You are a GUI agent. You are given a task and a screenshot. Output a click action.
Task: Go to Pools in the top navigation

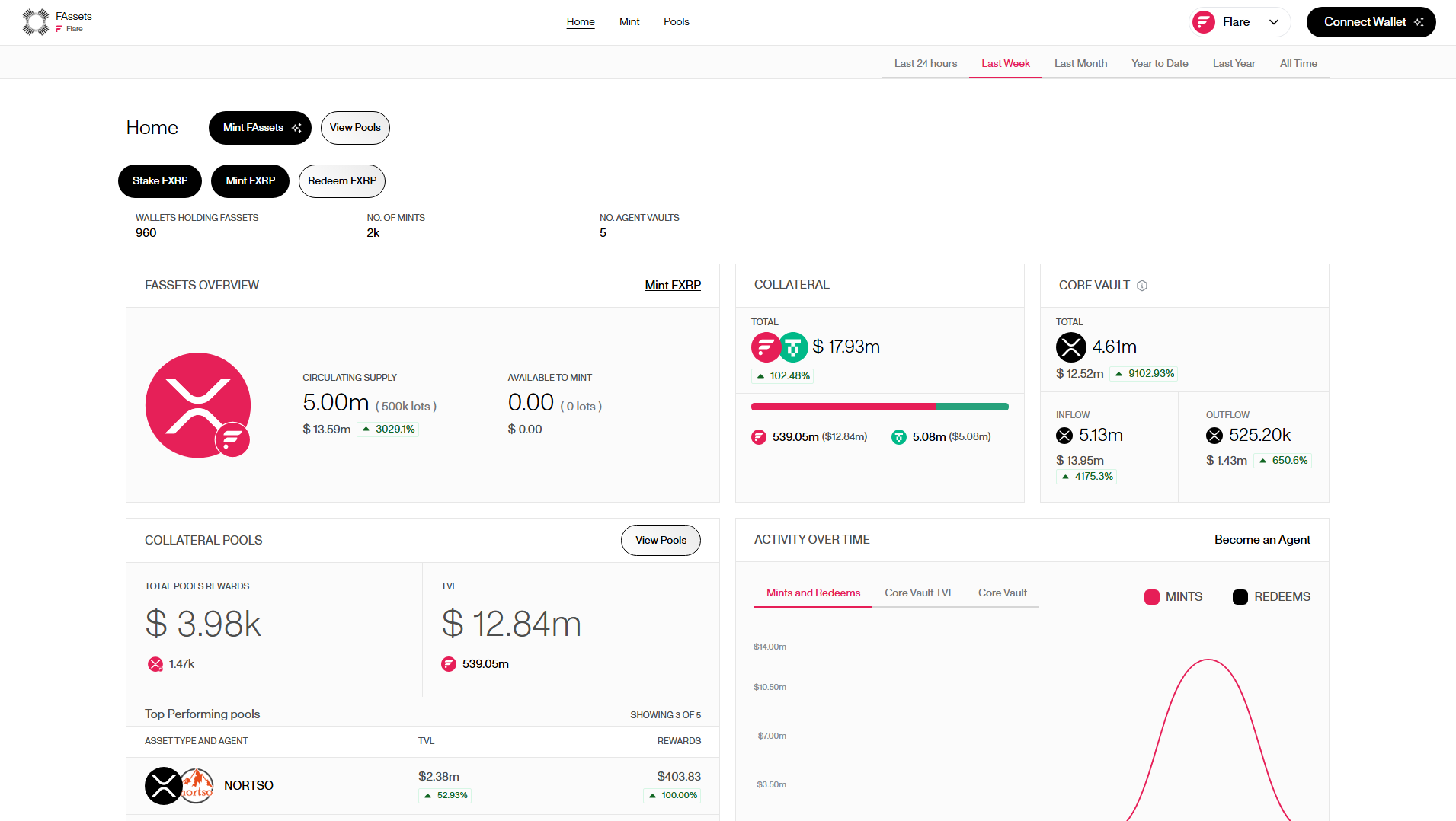click(x=677, y=21)
